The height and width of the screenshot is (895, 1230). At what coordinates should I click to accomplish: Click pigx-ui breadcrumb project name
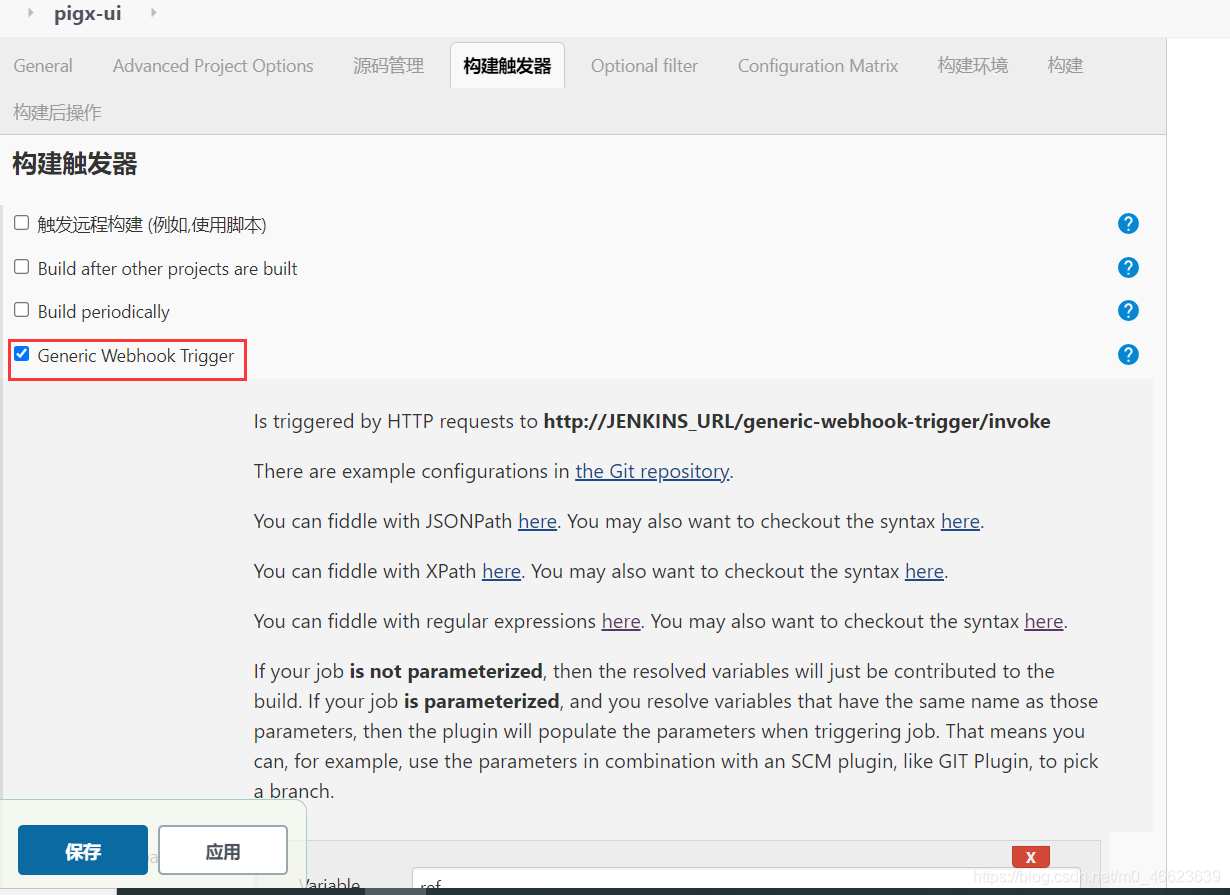(x=88, y=14)
